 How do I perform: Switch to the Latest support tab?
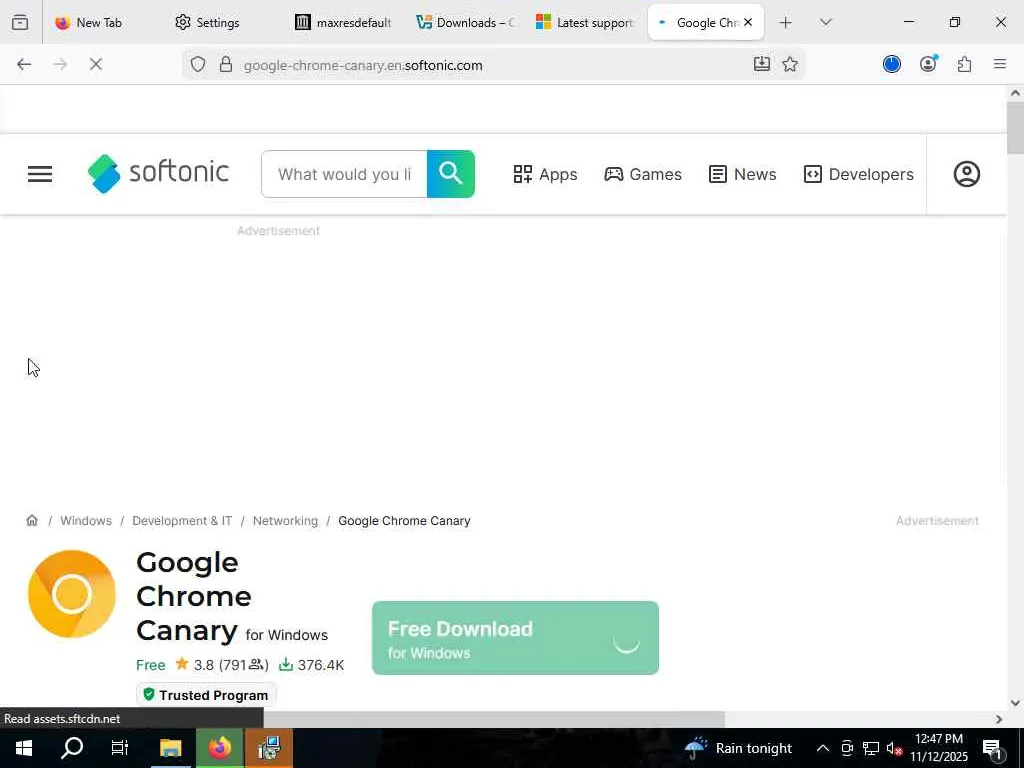[585, 22]
